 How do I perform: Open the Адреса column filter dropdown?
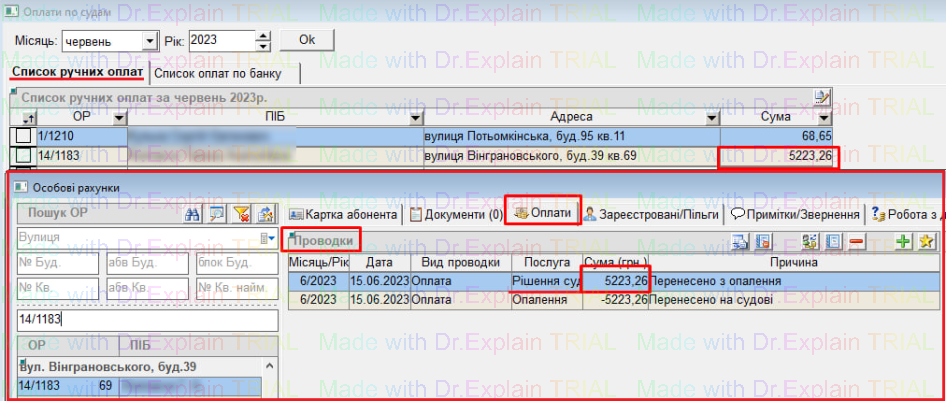(x=712, y=118)
